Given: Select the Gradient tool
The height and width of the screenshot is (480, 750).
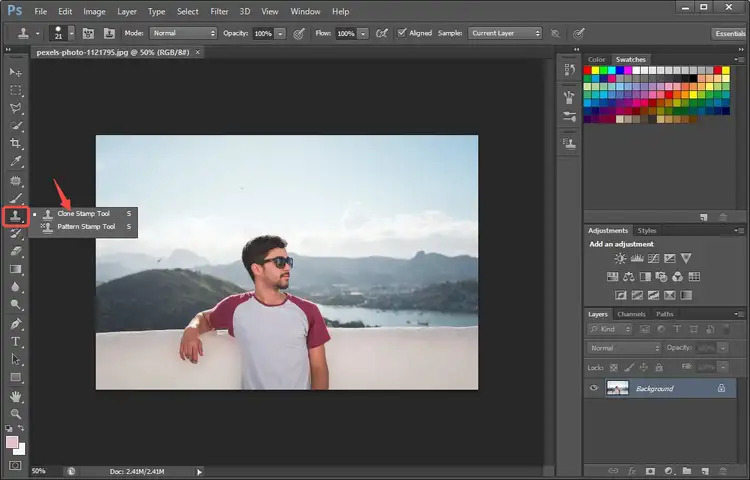Looking at the screenshot, I should coord(16,269).
